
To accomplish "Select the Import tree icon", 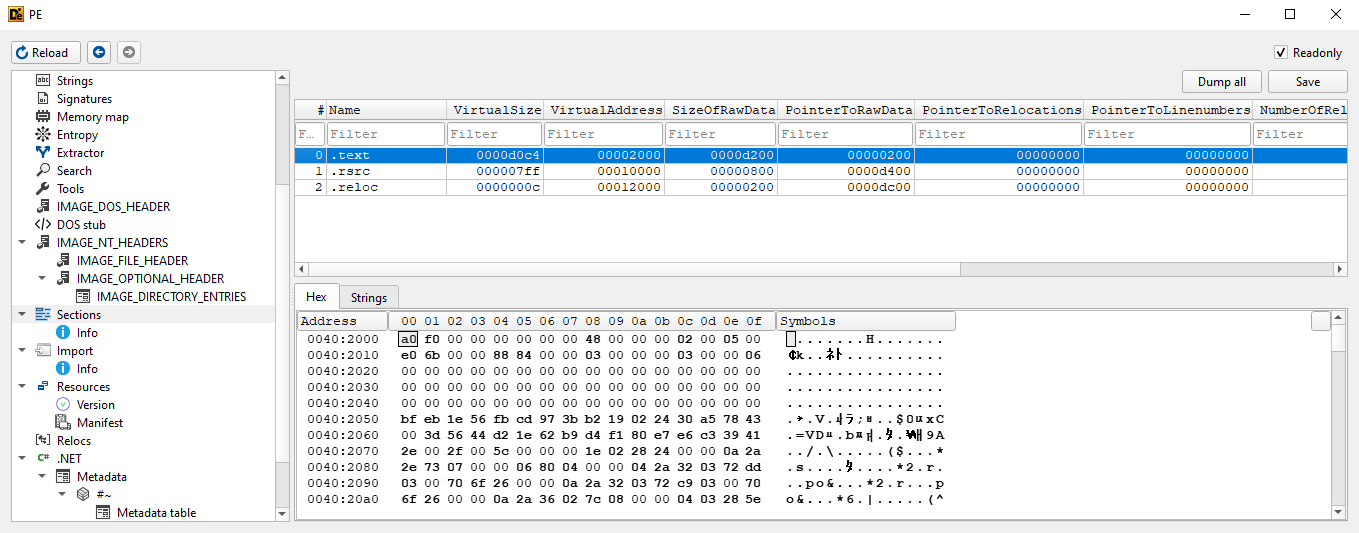I will click(x=42, y=350).
